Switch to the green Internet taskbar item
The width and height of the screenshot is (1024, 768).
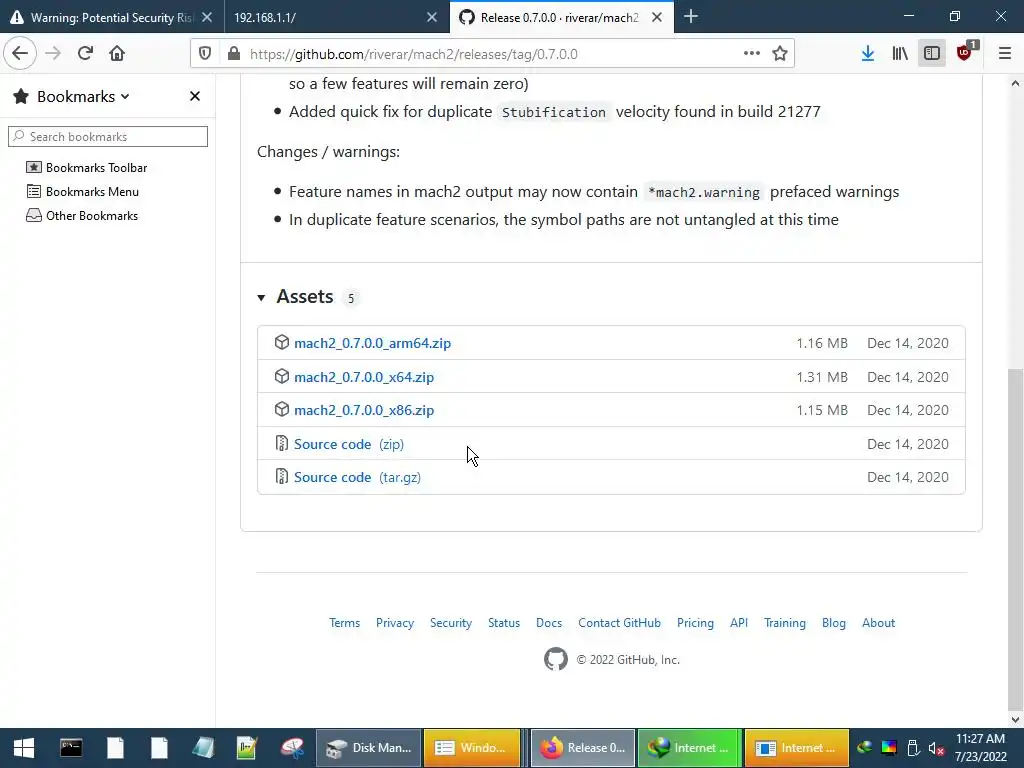690,748
